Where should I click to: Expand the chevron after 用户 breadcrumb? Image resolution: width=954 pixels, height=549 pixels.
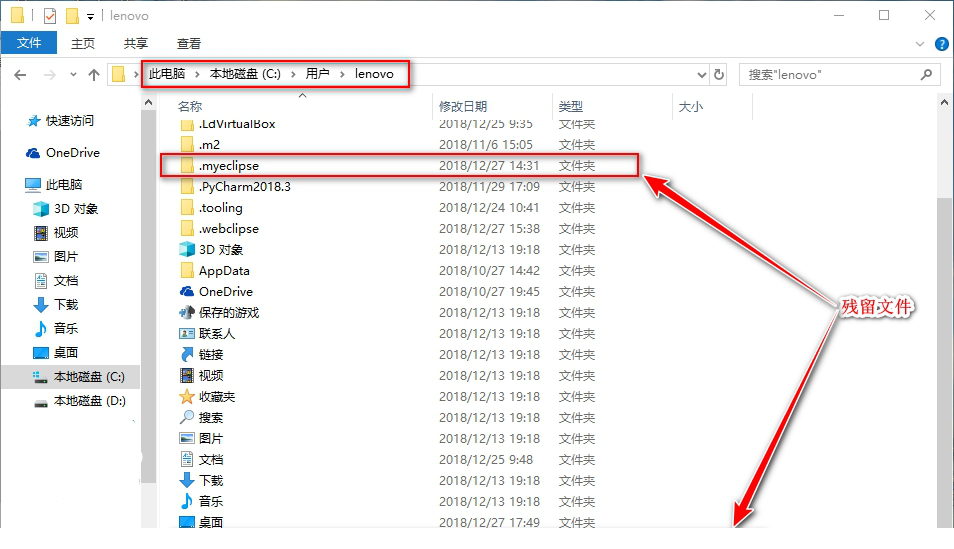pyautogui.click(x=342, y=74)
